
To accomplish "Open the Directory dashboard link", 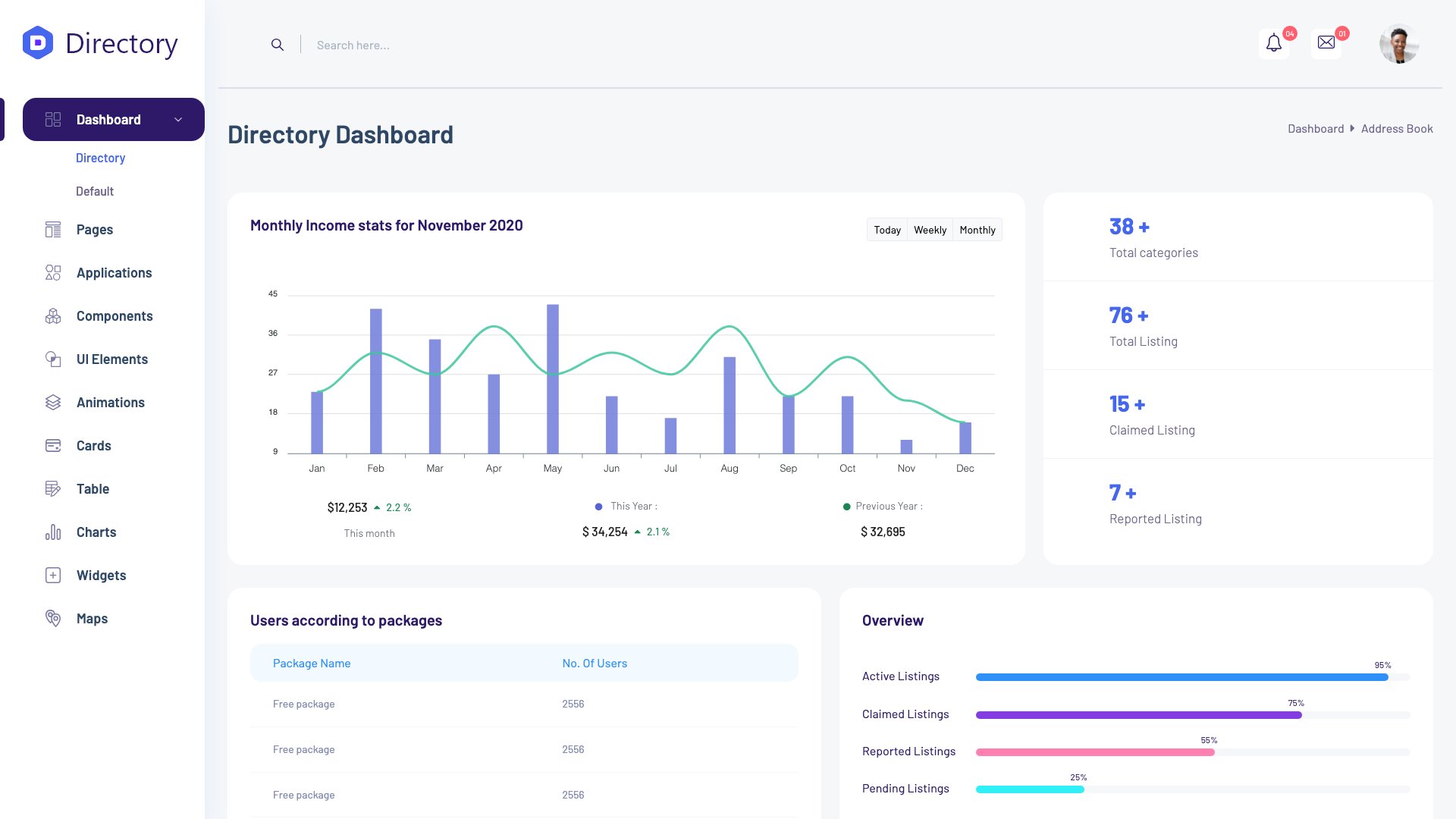I will (x=100, y=158).
